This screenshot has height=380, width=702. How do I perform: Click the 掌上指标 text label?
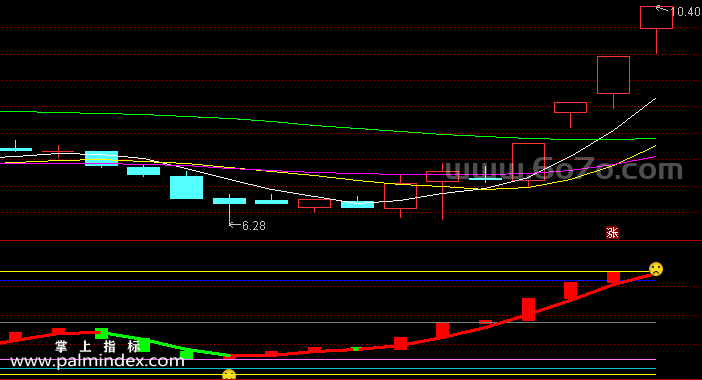tap(98, 346)
